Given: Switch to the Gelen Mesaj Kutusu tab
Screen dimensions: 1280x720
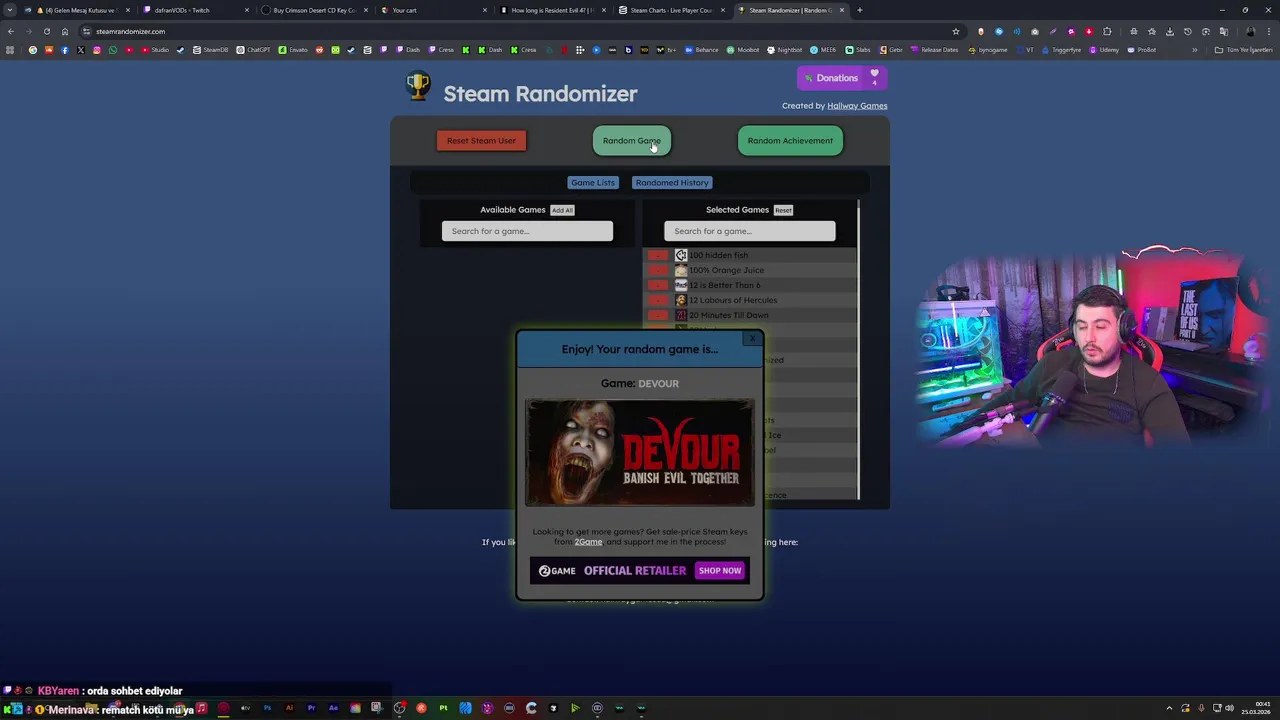Looking at the screenshot, I should click(x=78, y=10).
